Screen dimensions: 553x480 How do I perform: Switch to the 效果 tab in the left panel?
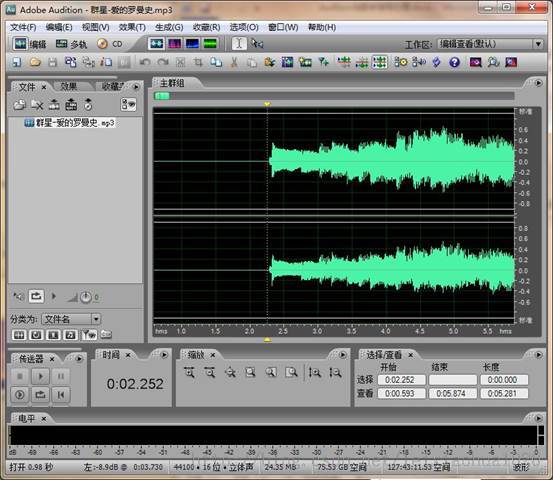(69, 86)
